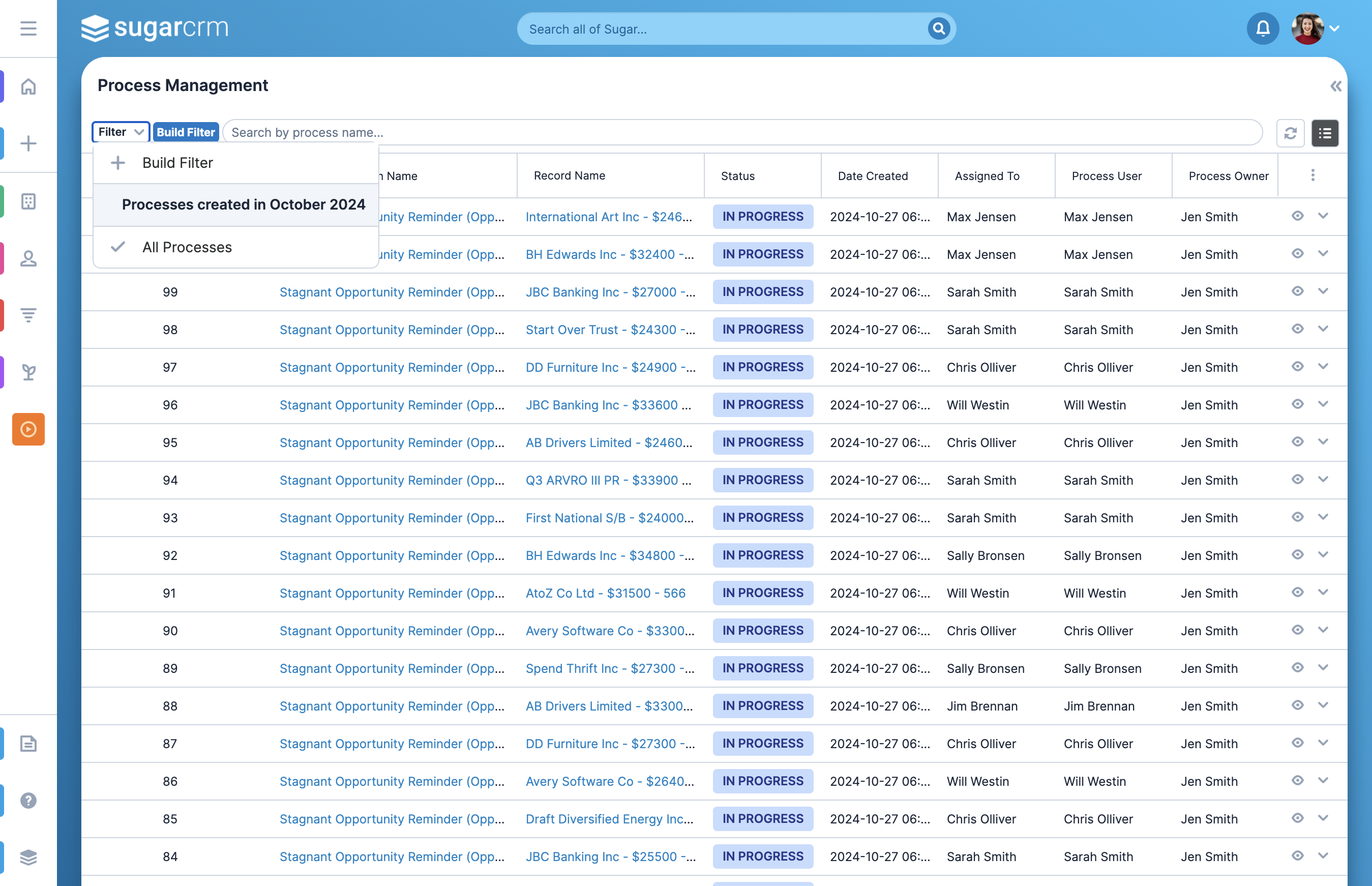Click the plus icon beside Build Filter

(x=118, y=163)
